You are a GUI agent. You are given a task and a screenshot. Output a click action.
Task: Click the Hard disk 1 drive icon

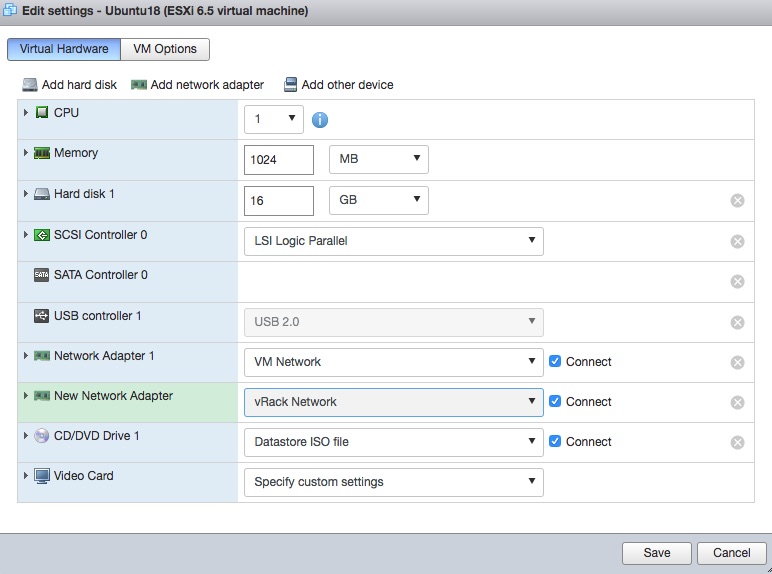coord(42,194)
